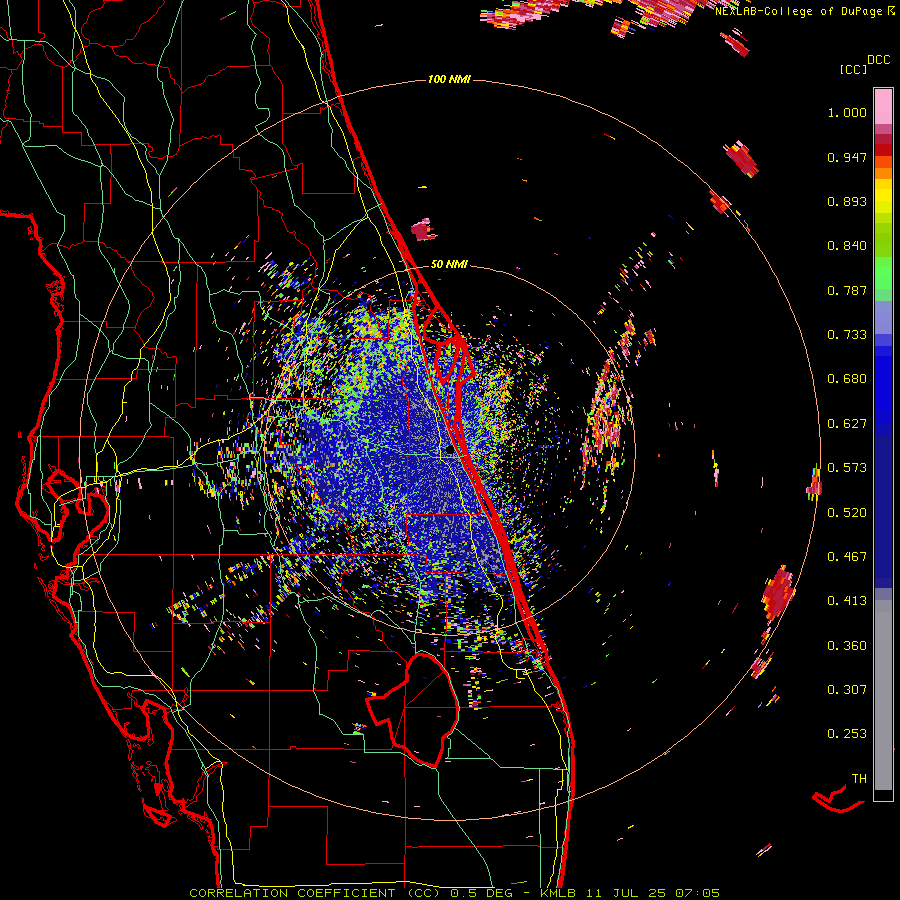Click the gray color band in legend

[883, 695]
